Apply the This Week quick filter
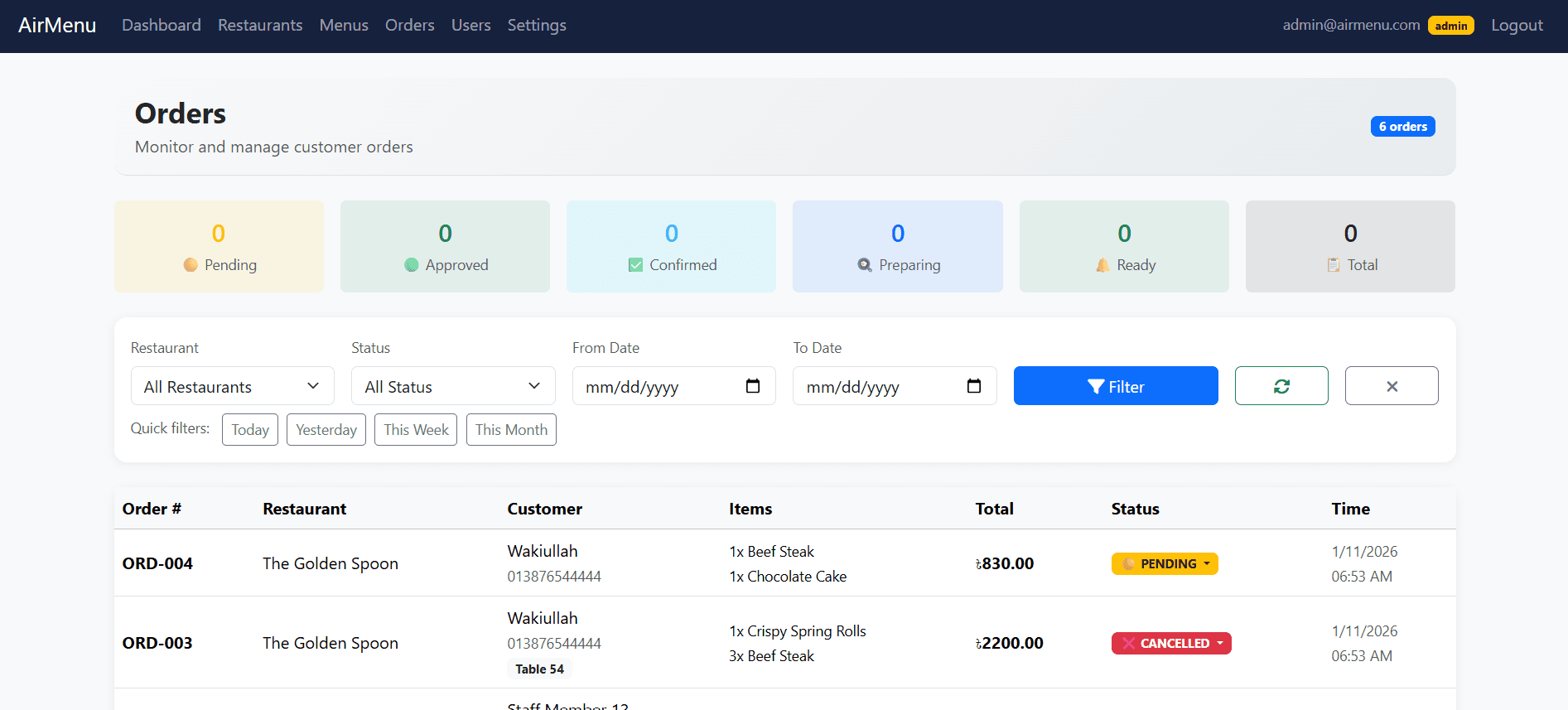The height and width of the screenshot is (710, 1568). tap(416, 430)
